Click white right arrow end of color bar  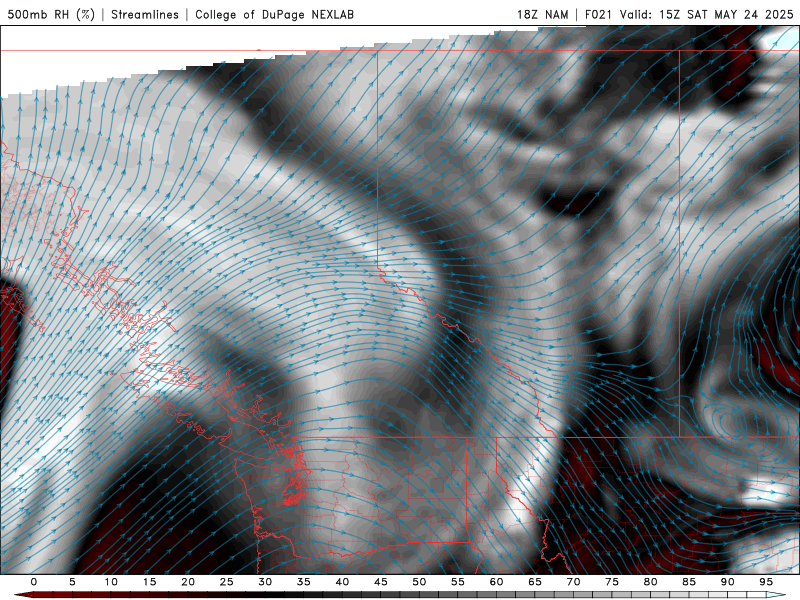777,595
